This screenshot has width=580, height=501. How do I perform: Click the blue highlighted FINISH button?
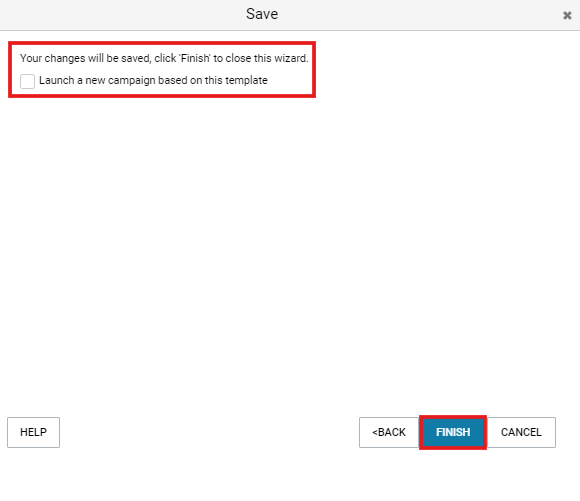(x=453, y=432)
